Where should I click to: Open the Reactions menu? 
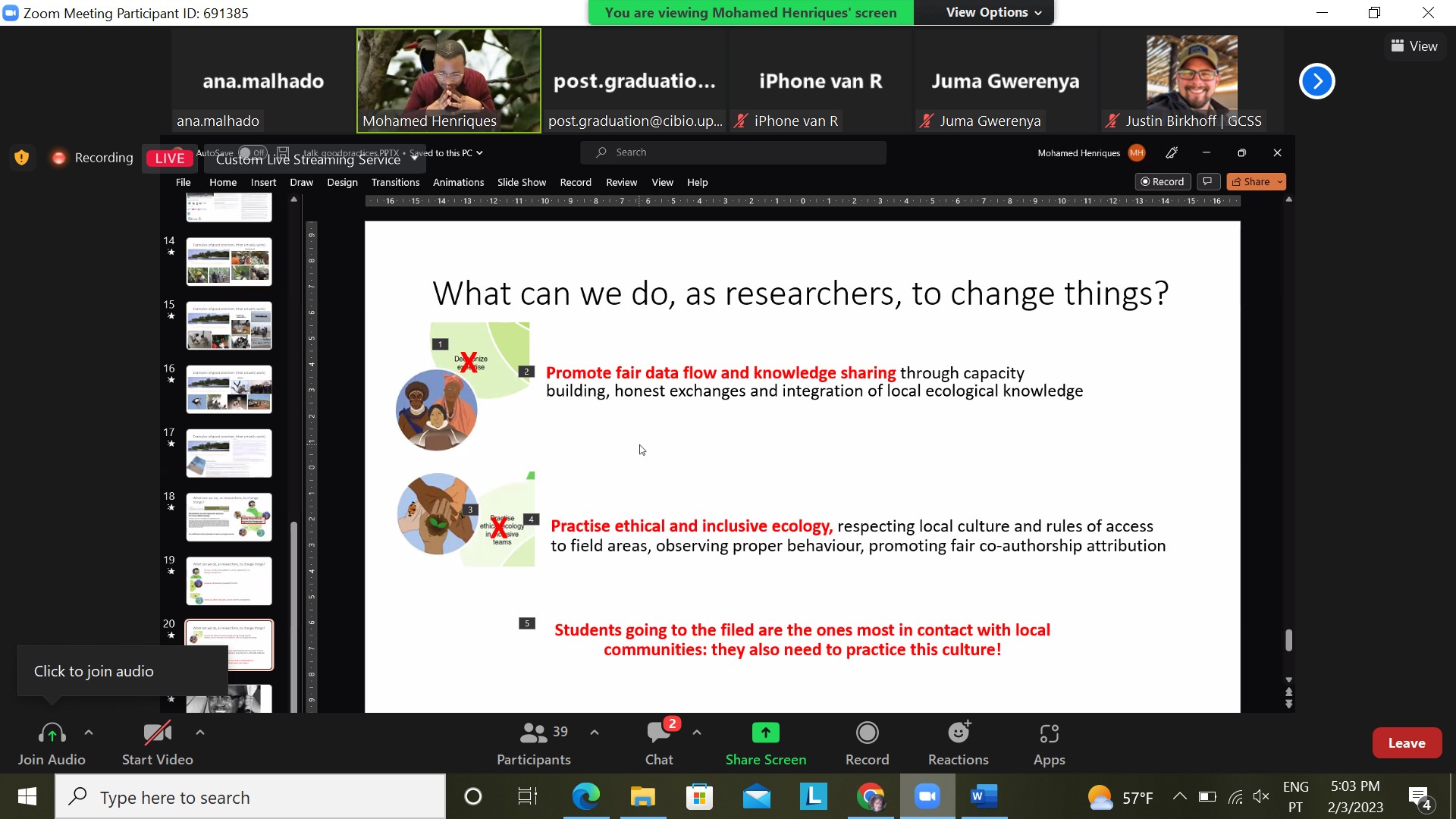[x=959, y=743]
